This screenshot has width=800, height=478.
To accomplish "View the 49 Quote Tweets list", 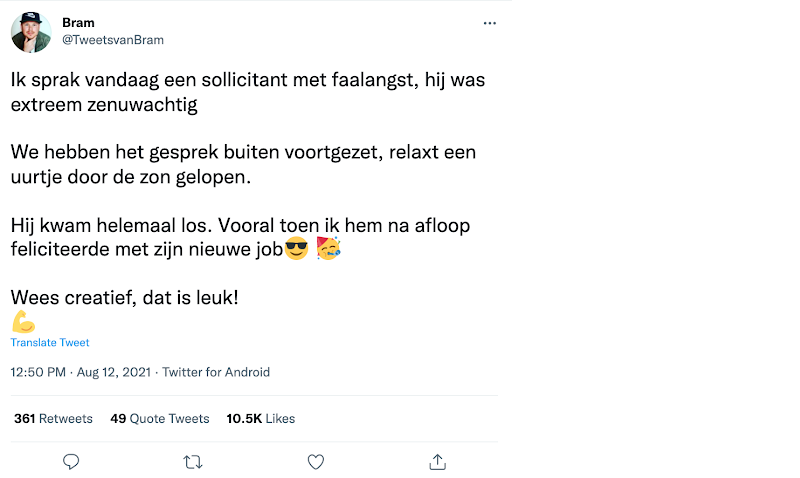I will (x=160, y=419).
